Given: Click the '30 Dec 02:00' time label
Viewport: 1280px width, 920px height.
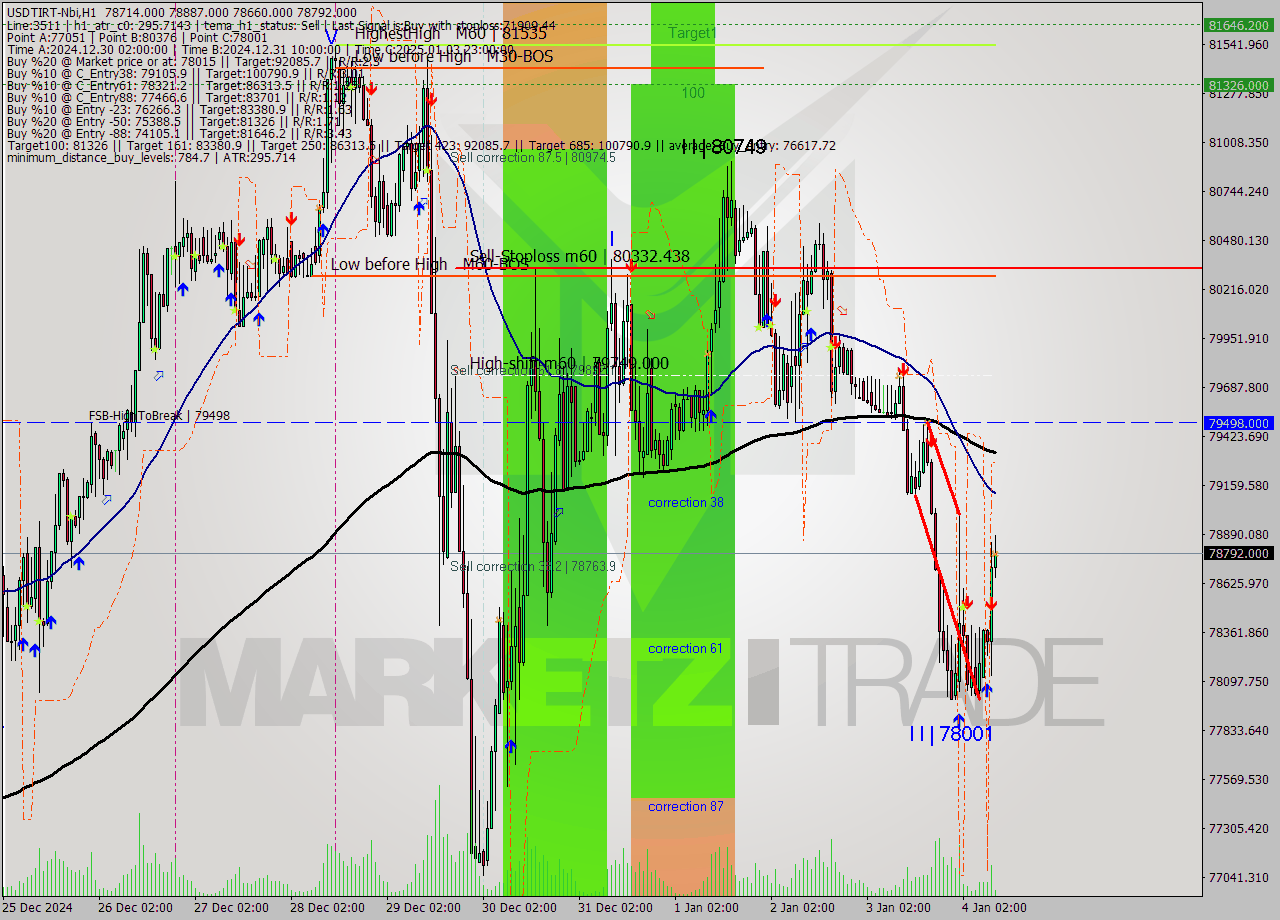Looking at the screenshot, I should point(520,907).
